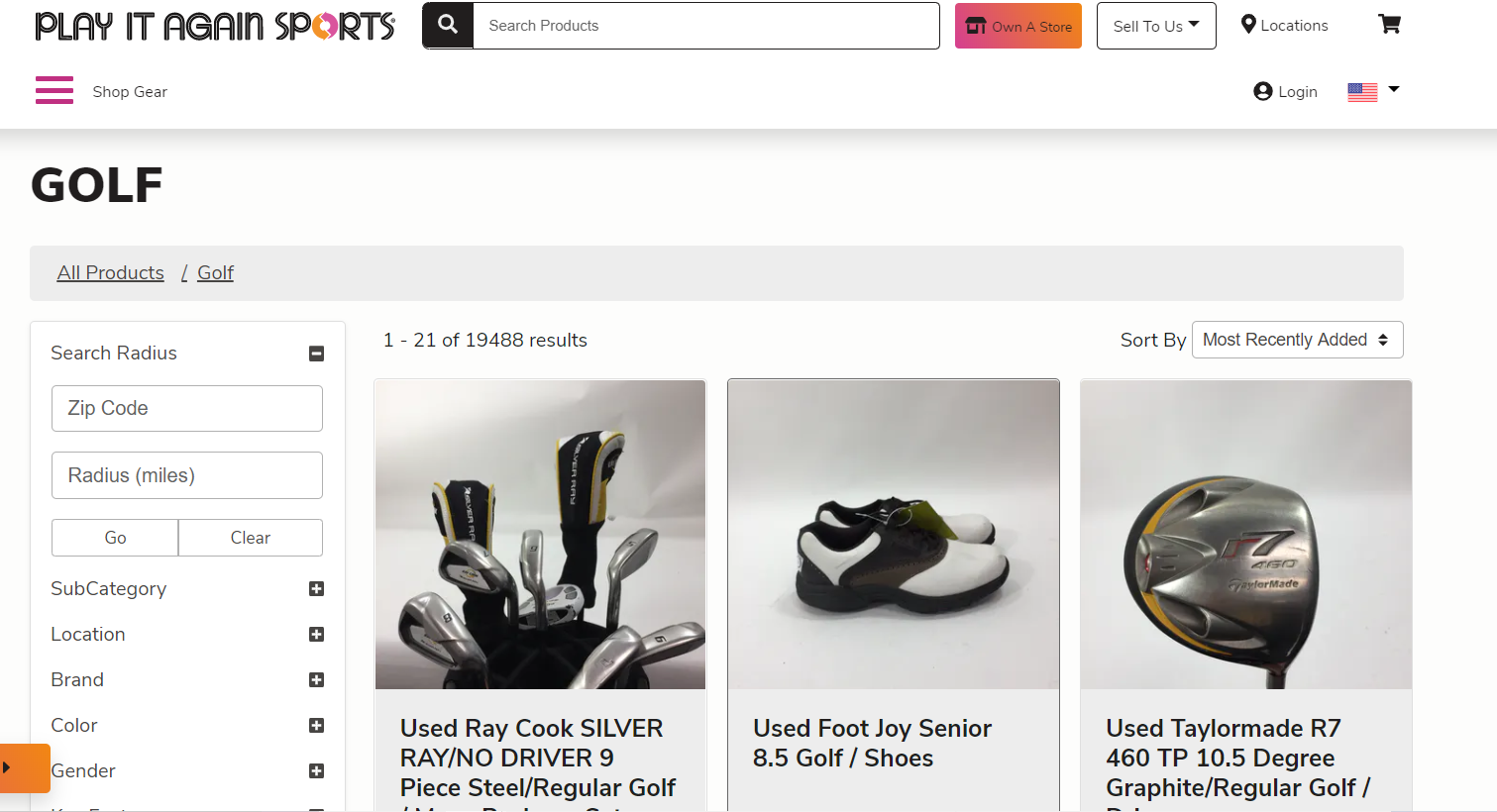This screenshot has height=812, width=1497.
Task: Collapse the Search Radius filter section
Action: coord(316,354)
